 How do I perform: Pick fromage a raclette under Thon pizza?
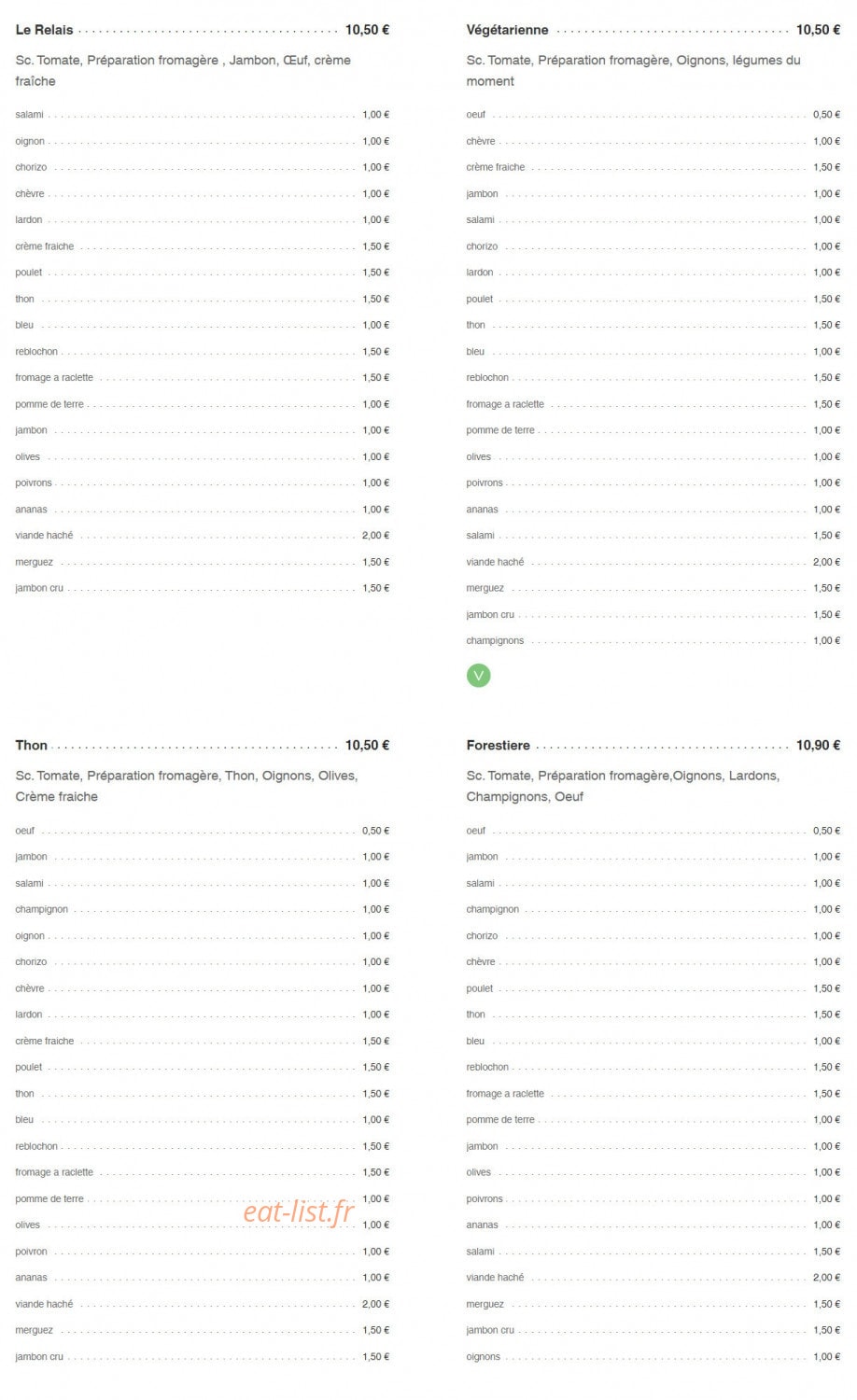tap(203, 1172)
